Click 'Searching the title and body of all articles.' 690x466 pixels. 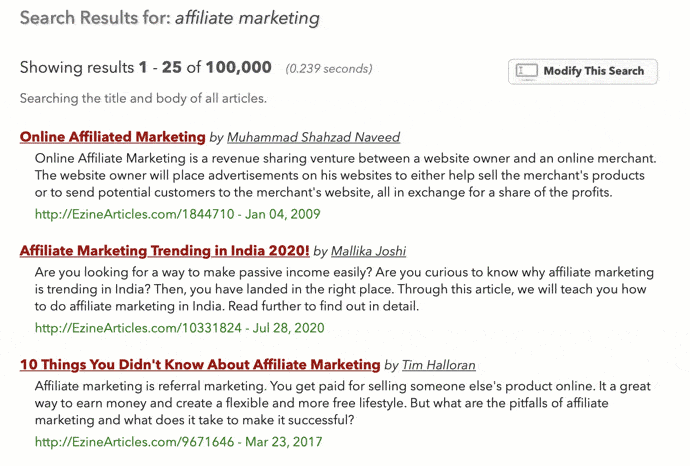point(143,98)
